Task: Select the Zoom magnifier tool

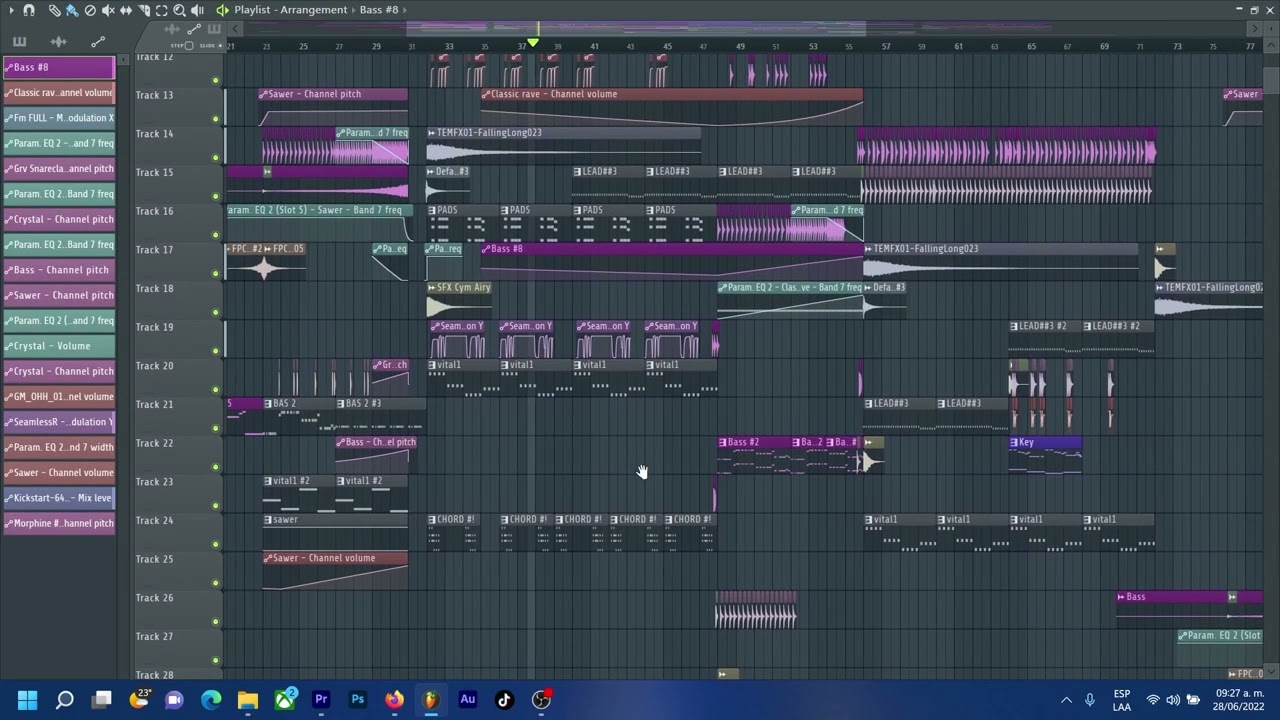Action: (179, 10)
